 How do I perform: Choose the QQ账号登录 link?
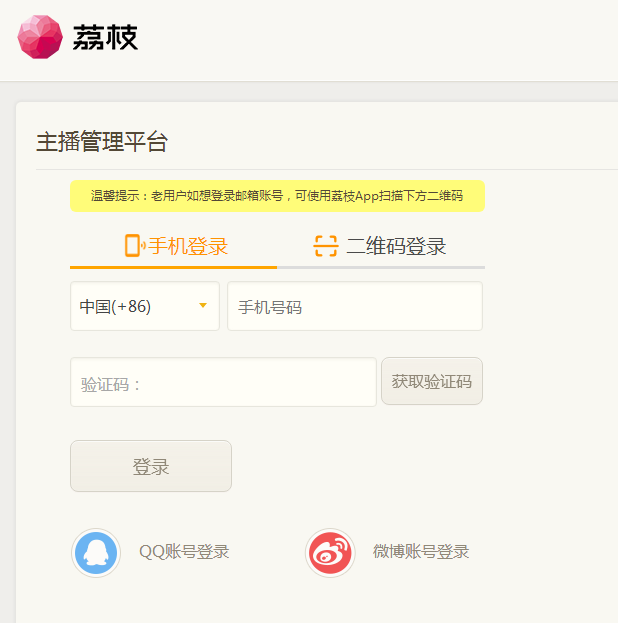coord(184,552)
